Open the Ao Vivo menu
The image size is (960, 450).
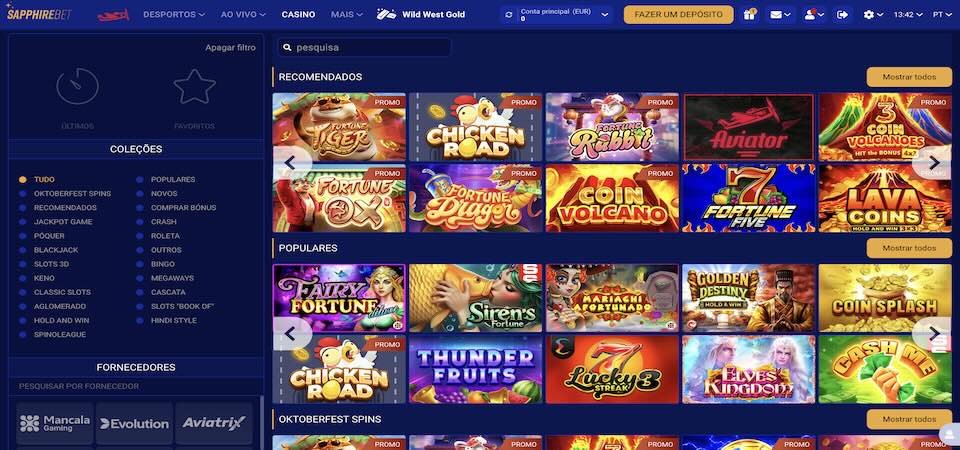tap(243, 14)
